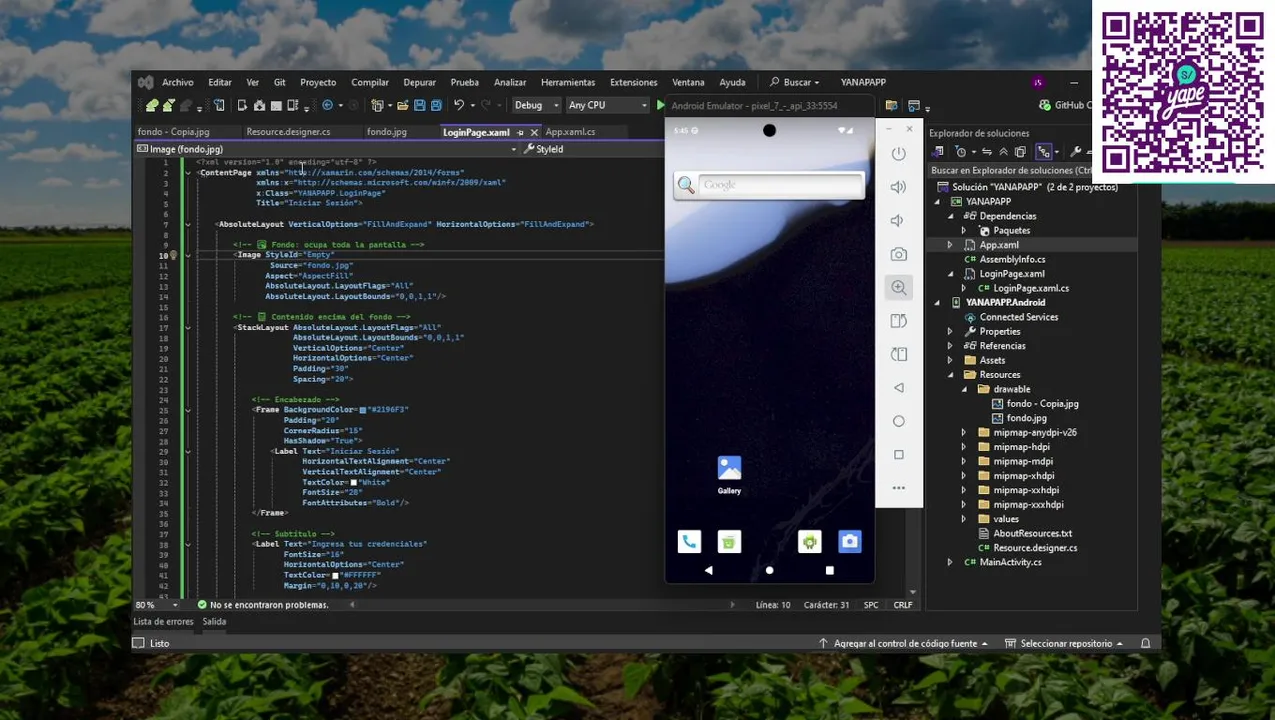Expand the values folder
The width and height of the screenshot is (1275, 720).
tap(963, 519)
